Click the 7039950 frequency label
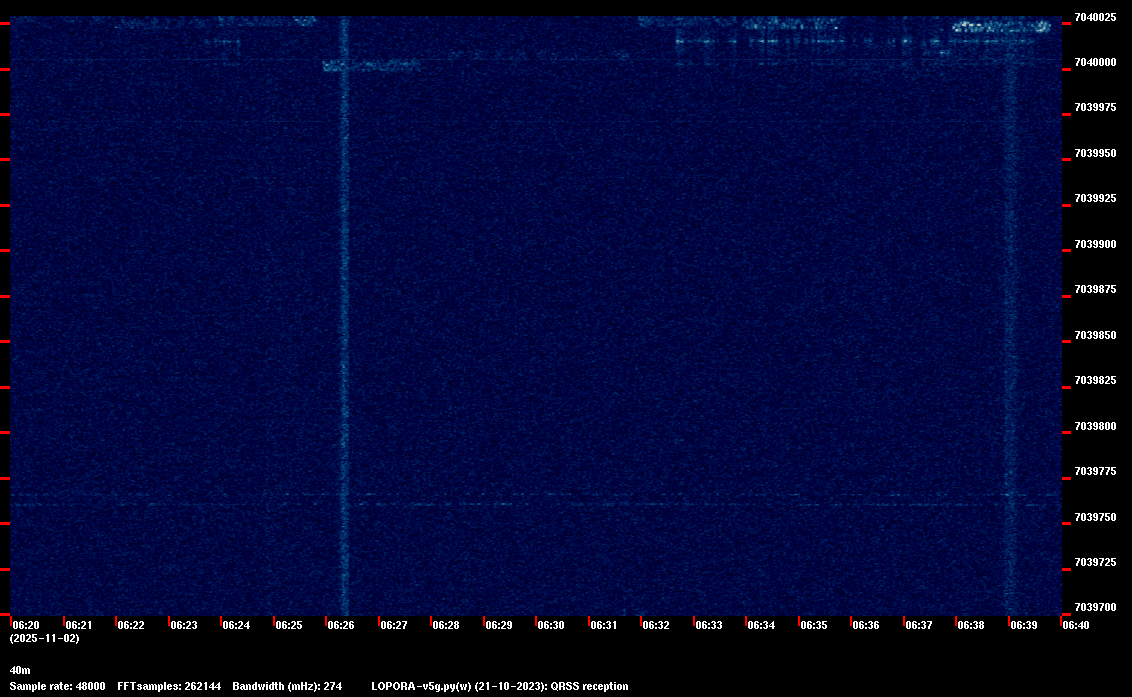The image size is (1132, 697). tap(1095, 154)
